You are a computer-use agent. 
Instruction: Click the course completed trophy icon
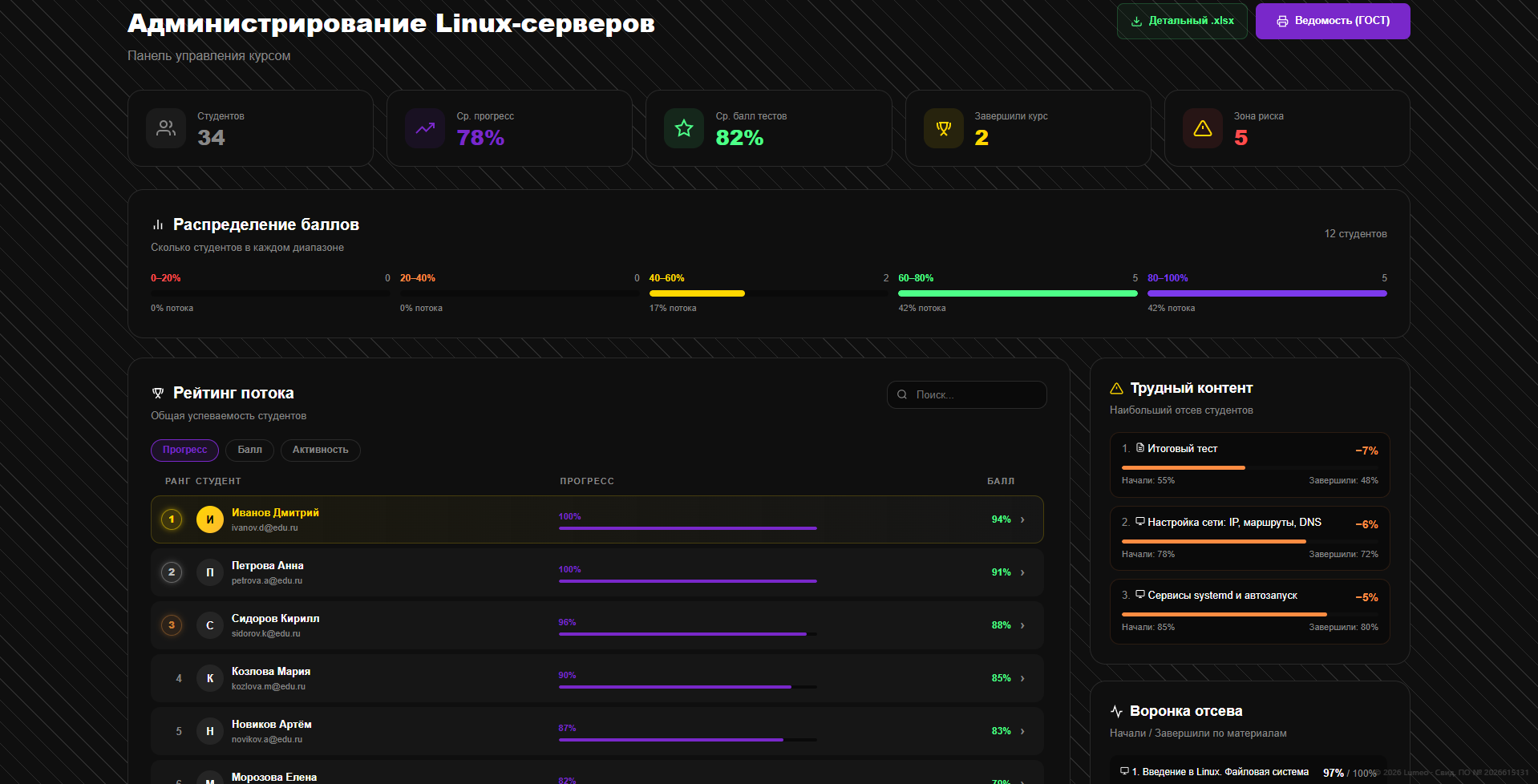coord(944,128)
